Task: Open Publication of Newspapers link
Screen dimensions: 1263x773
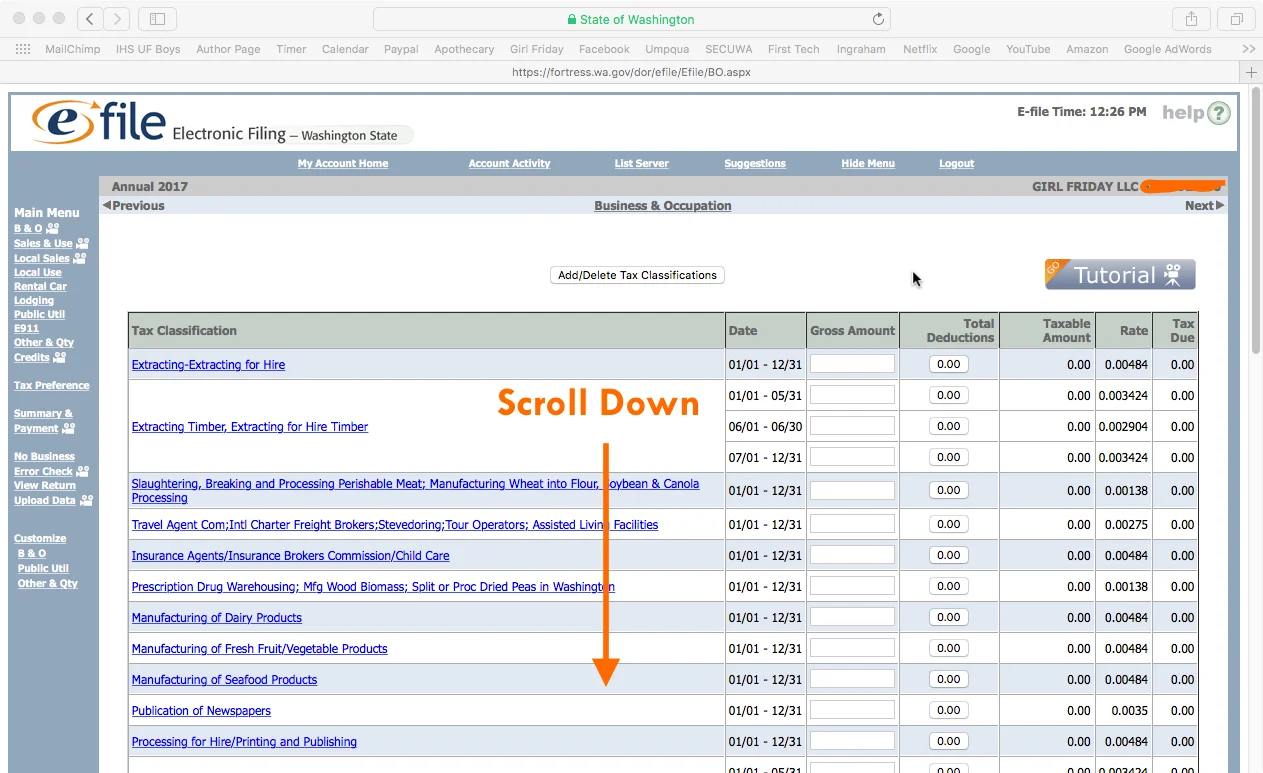Action: (201, 711)
